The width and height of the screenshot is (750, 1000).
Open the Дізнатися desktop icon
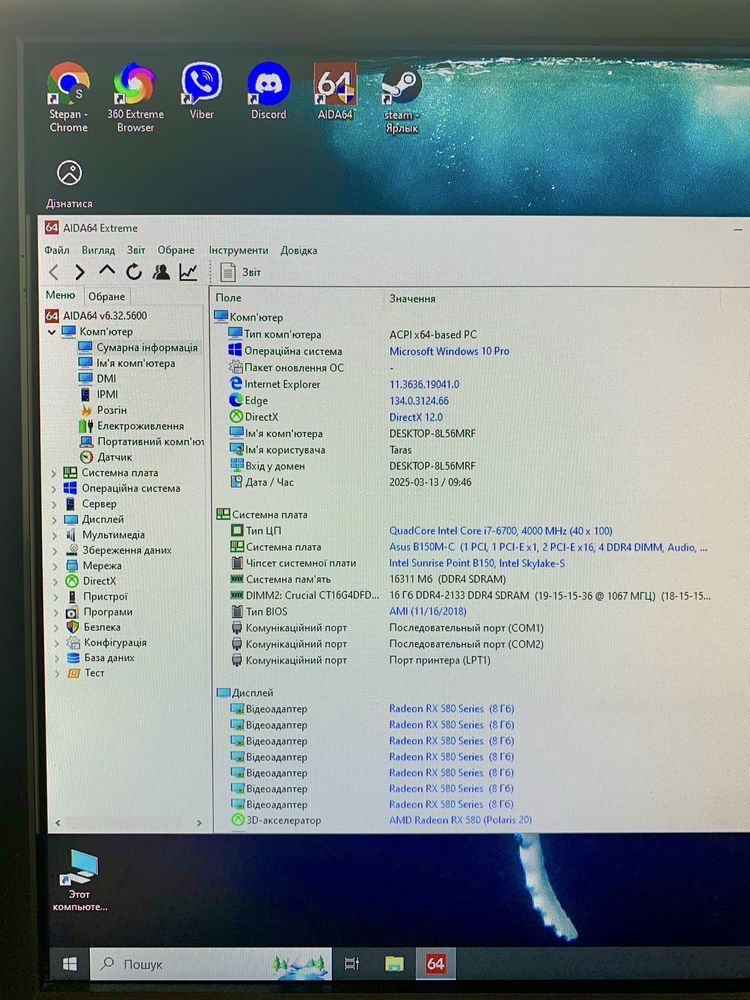point(69,184)
